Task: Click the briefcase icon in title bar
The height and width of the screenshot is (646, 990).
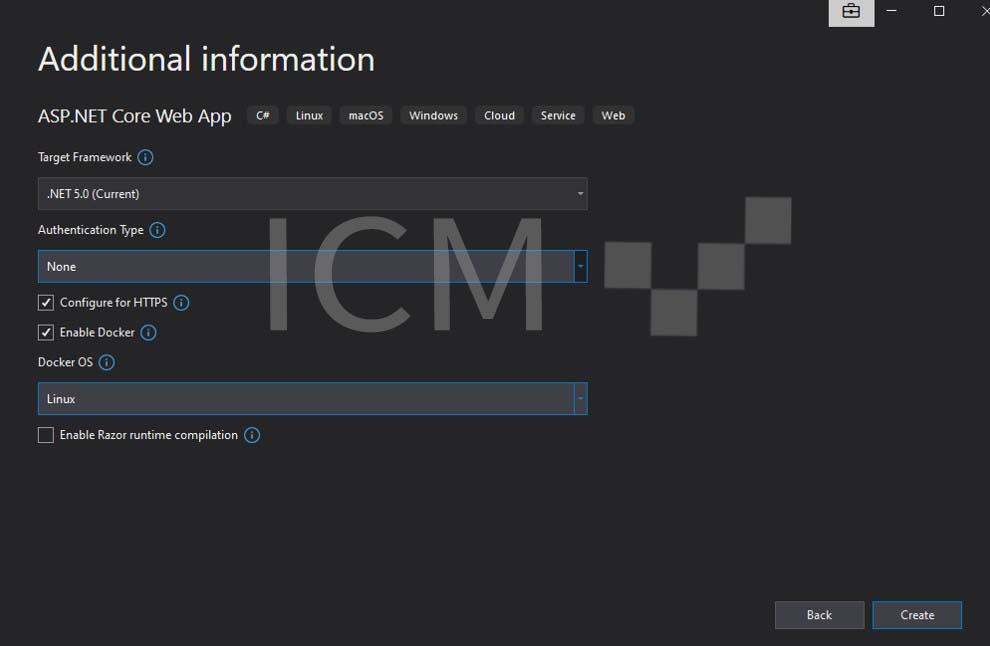Action: coord(851,12)
